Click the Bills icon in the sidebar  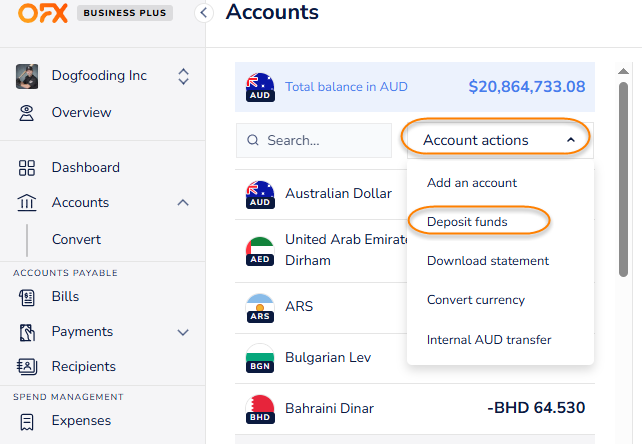(27, 297)
